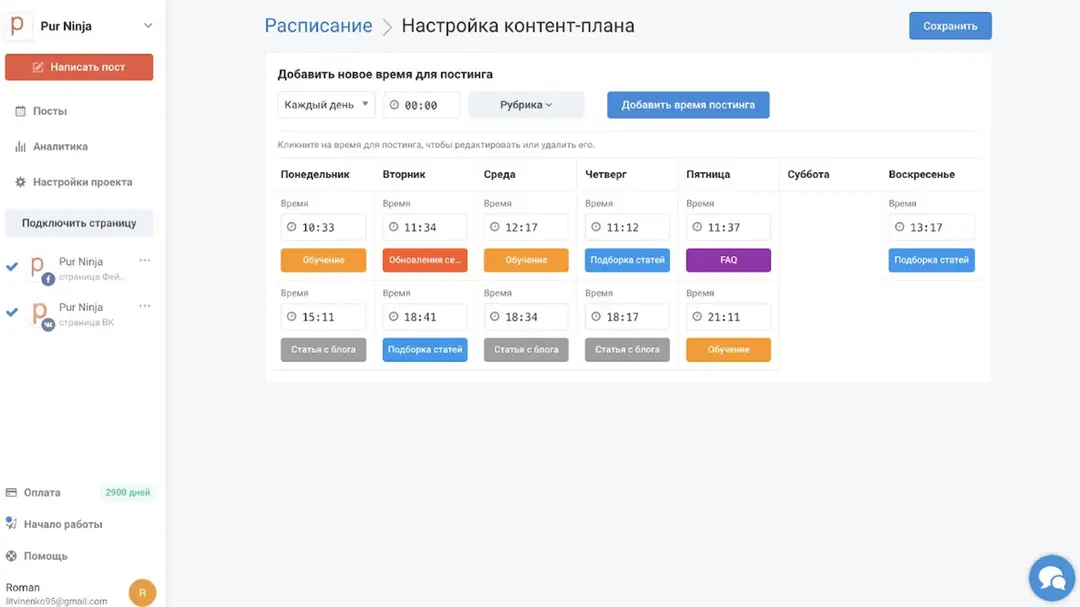
Task: Open the three-dot menu for Facebook page
Action: (145, 260)
